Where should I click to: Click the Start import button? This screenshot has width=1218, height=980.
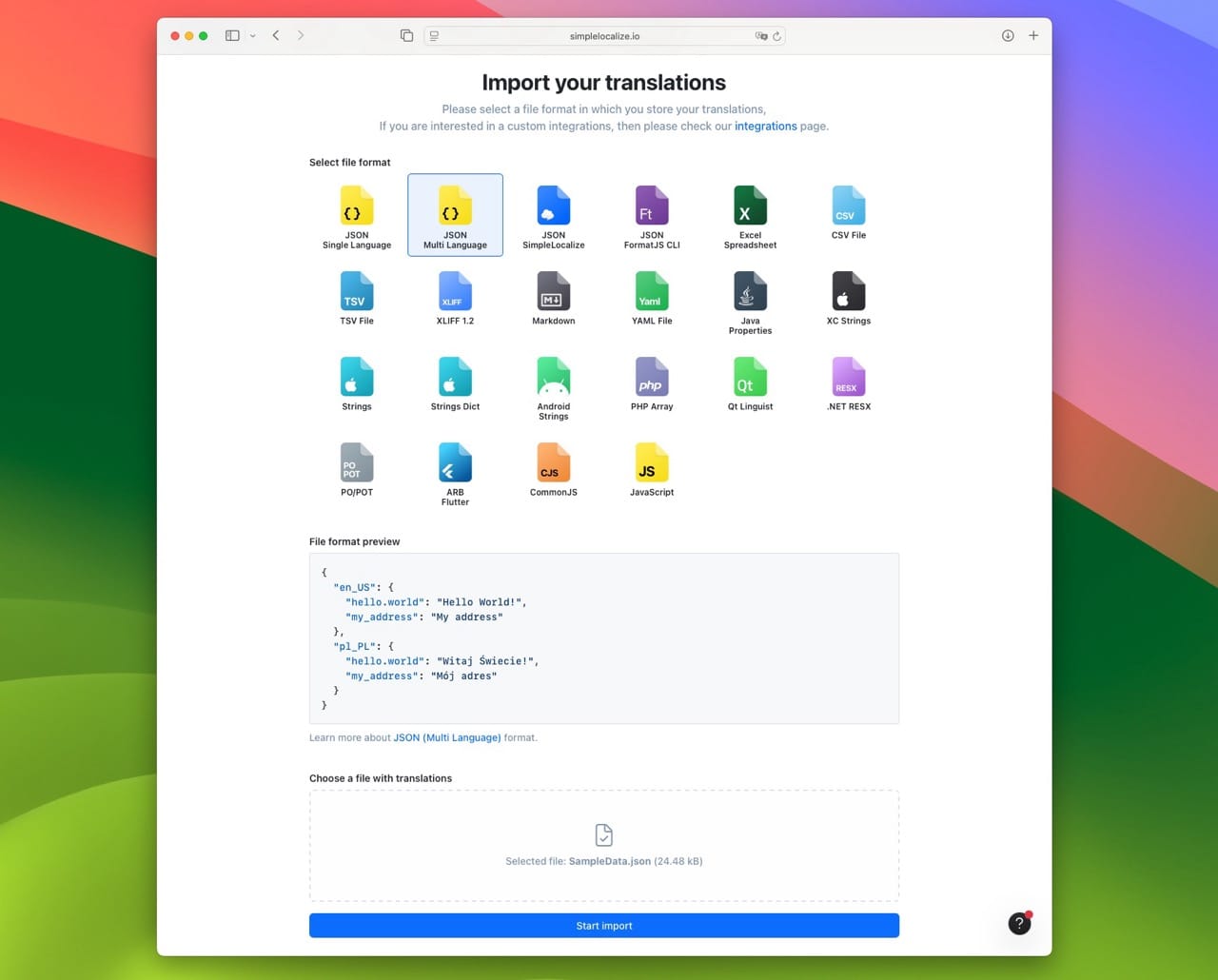(604, 926)
